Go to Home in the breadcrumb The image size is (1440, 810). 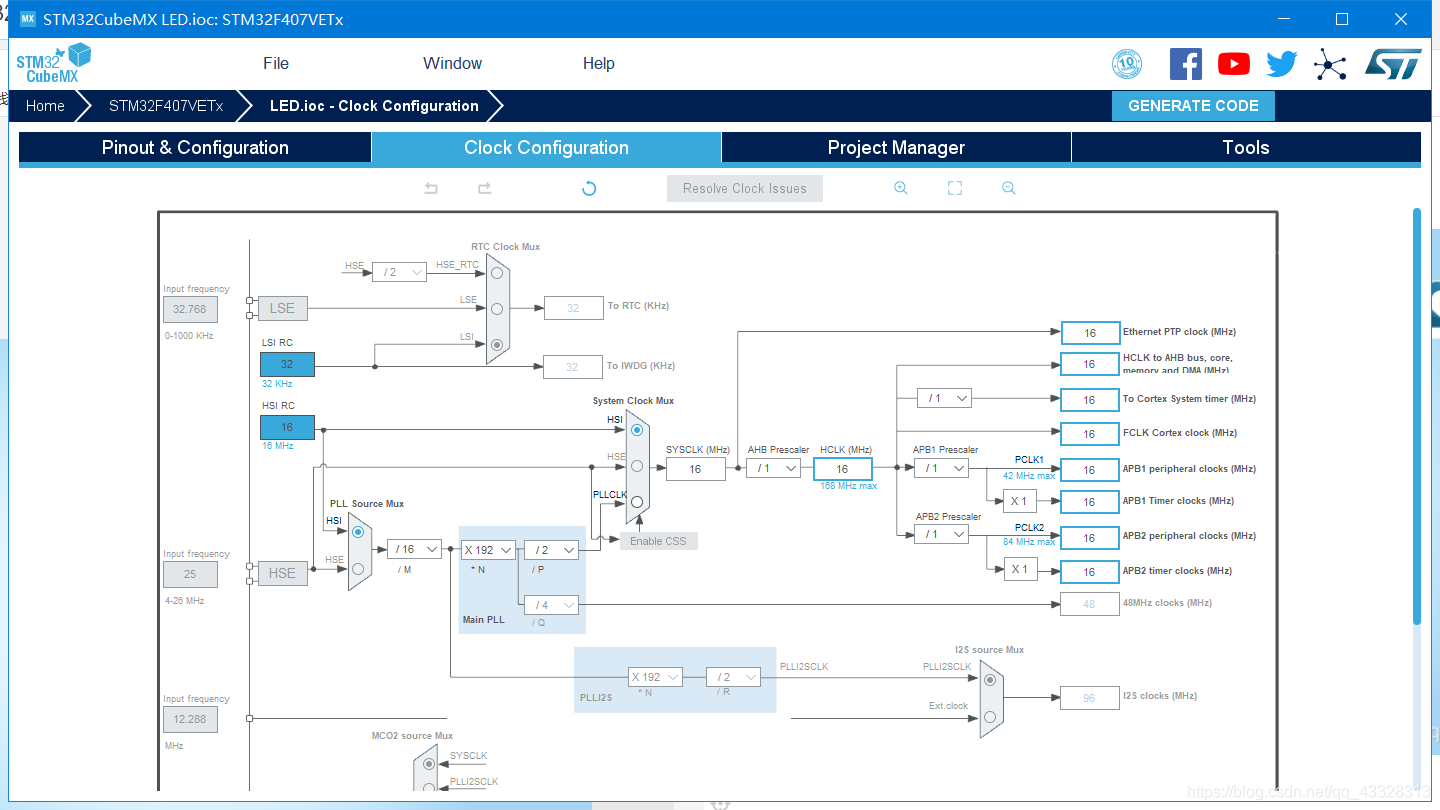point(45,106)
